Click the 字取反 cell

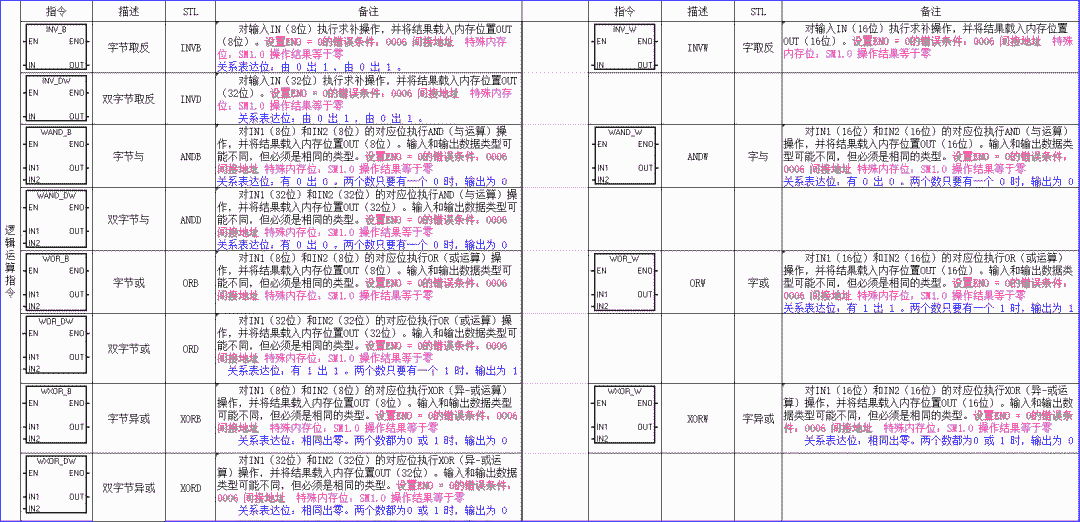[x=758, y=48]
